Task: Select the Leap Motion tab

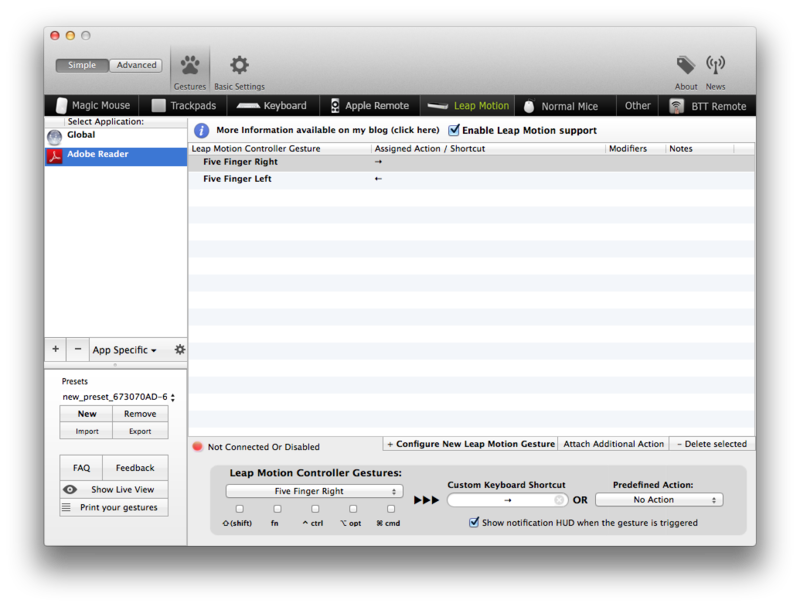Action: 467,106
